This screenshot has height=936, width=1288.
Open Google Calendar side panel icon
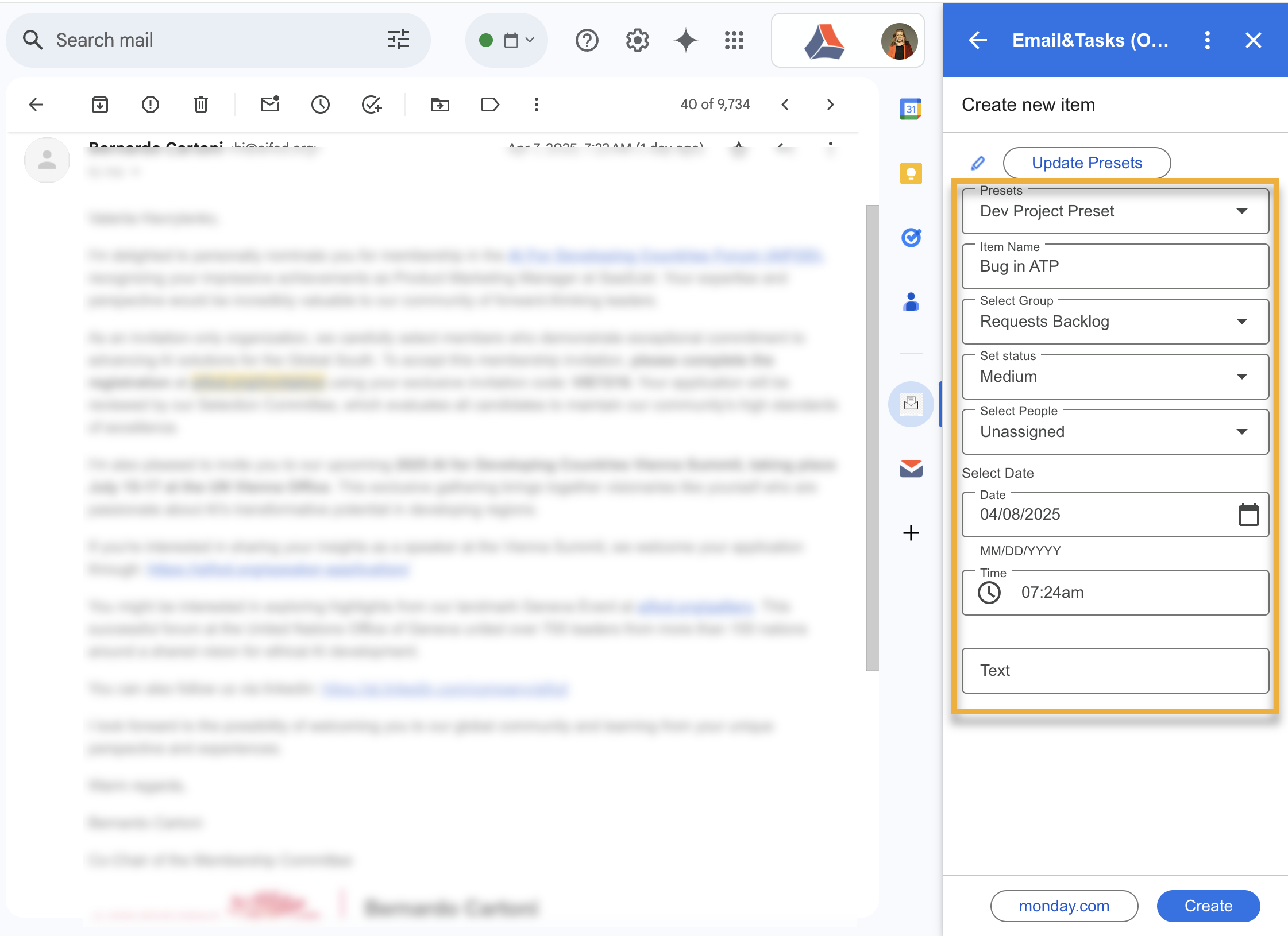pos(911,109)
